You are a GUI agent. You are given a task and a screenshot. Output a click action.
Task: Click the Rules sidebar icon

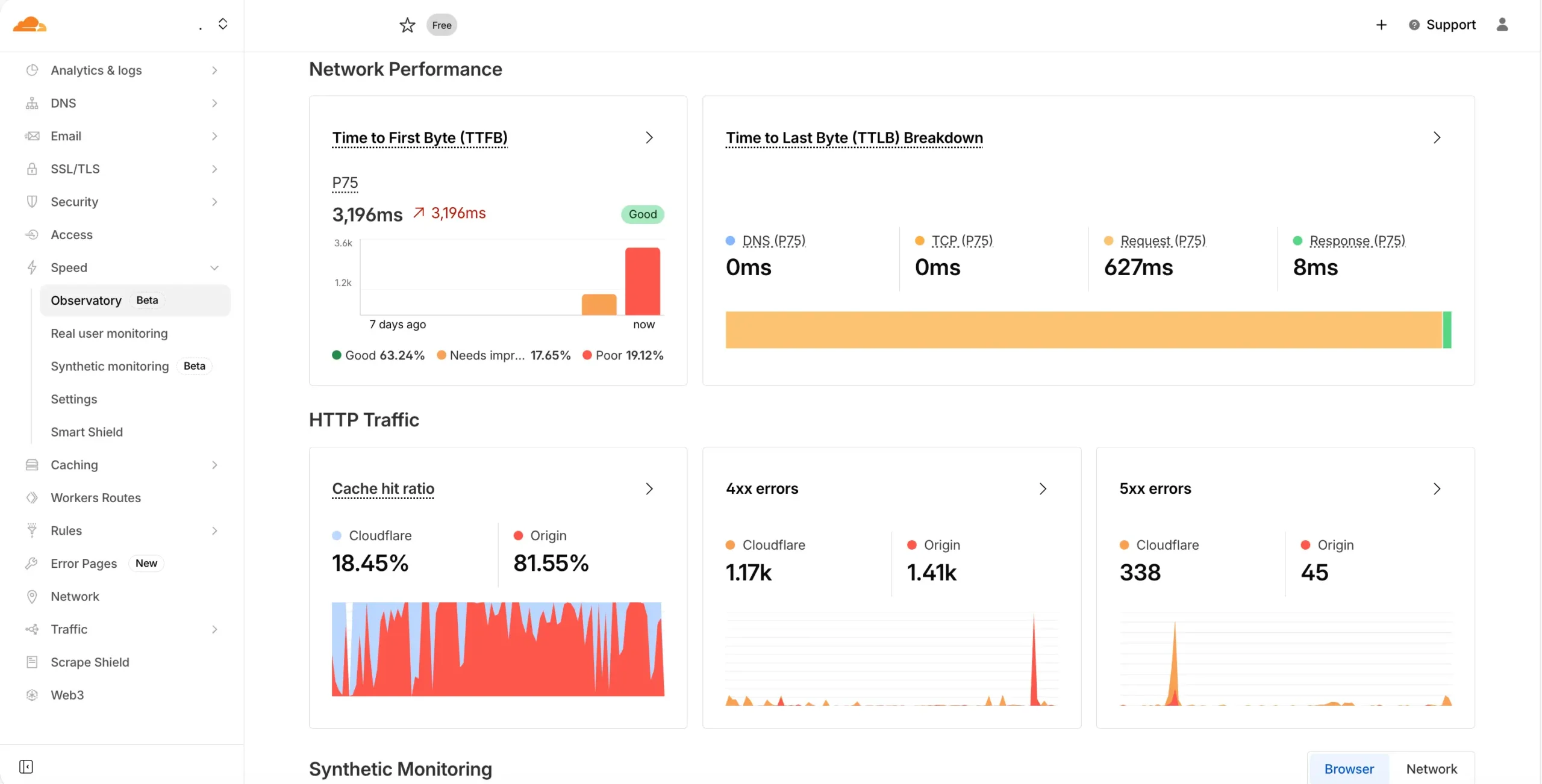32,530
